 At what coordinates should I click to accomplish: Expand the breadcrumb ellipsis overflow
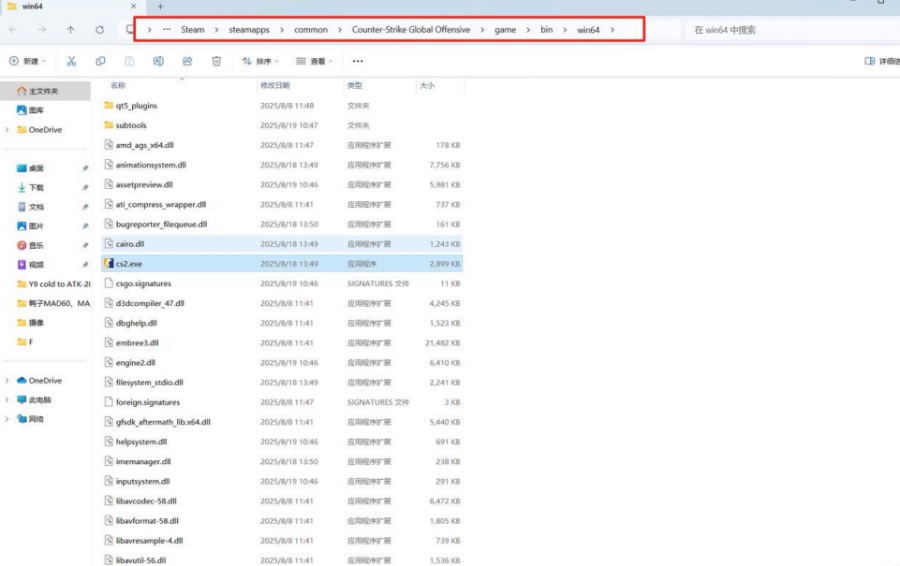(x=166, y=30)
